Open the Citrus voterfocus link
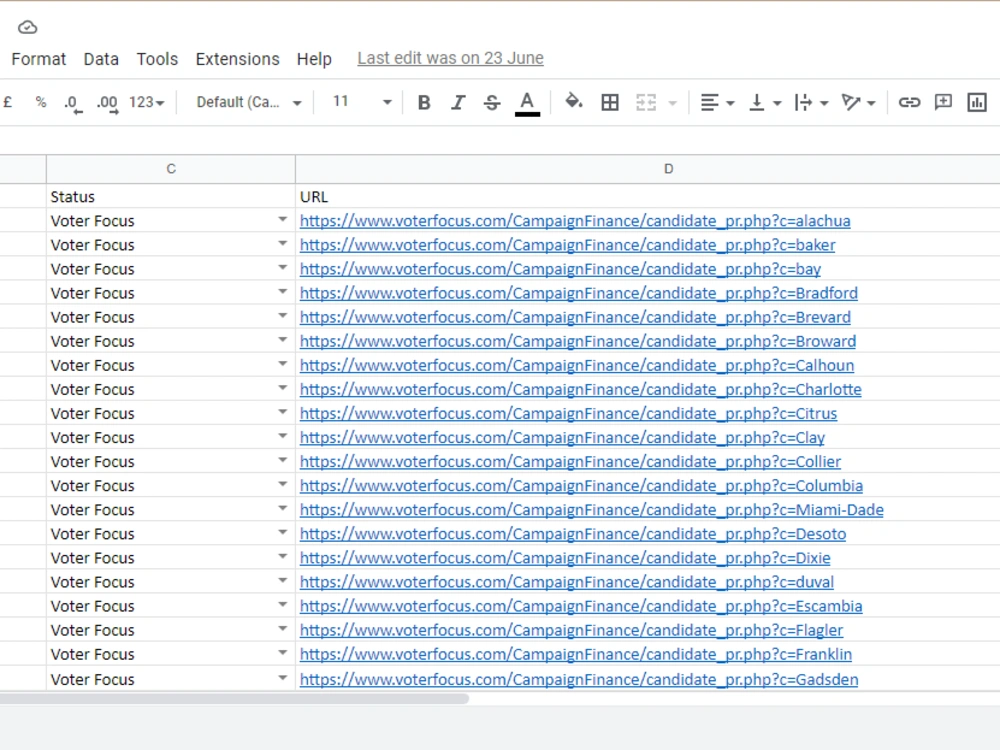1000x750 pixels. (x=568, y=413)
